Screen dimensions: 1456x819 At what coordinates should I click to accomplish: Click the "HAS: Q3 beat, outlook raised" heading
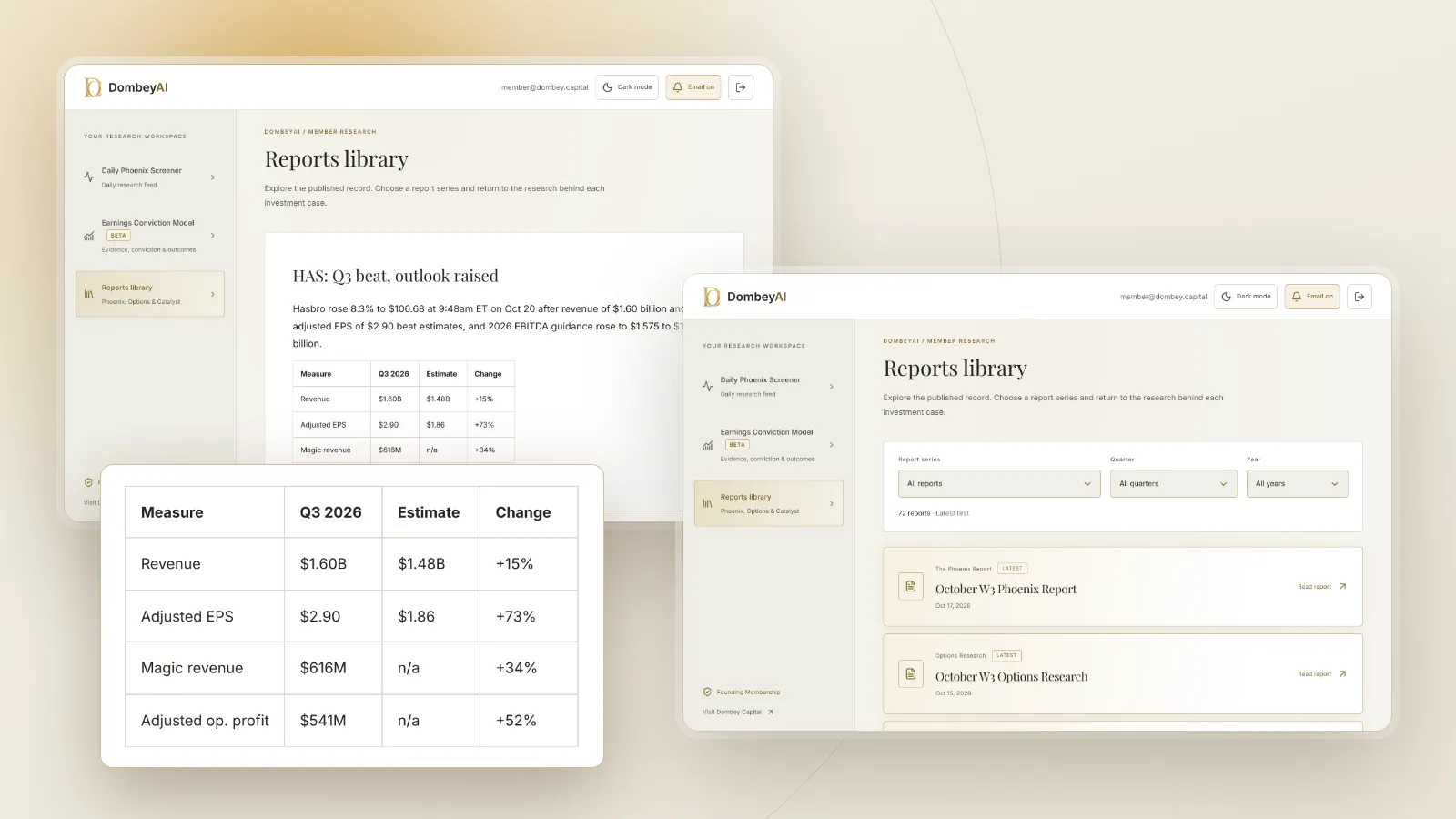(x=395, y=276)
